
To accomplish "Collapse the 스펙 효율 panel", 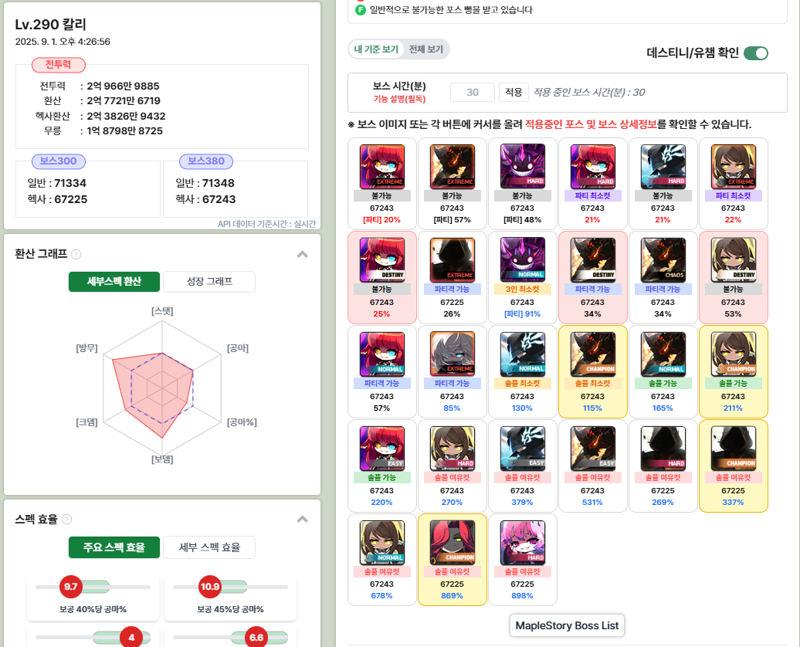I will 303,519.
